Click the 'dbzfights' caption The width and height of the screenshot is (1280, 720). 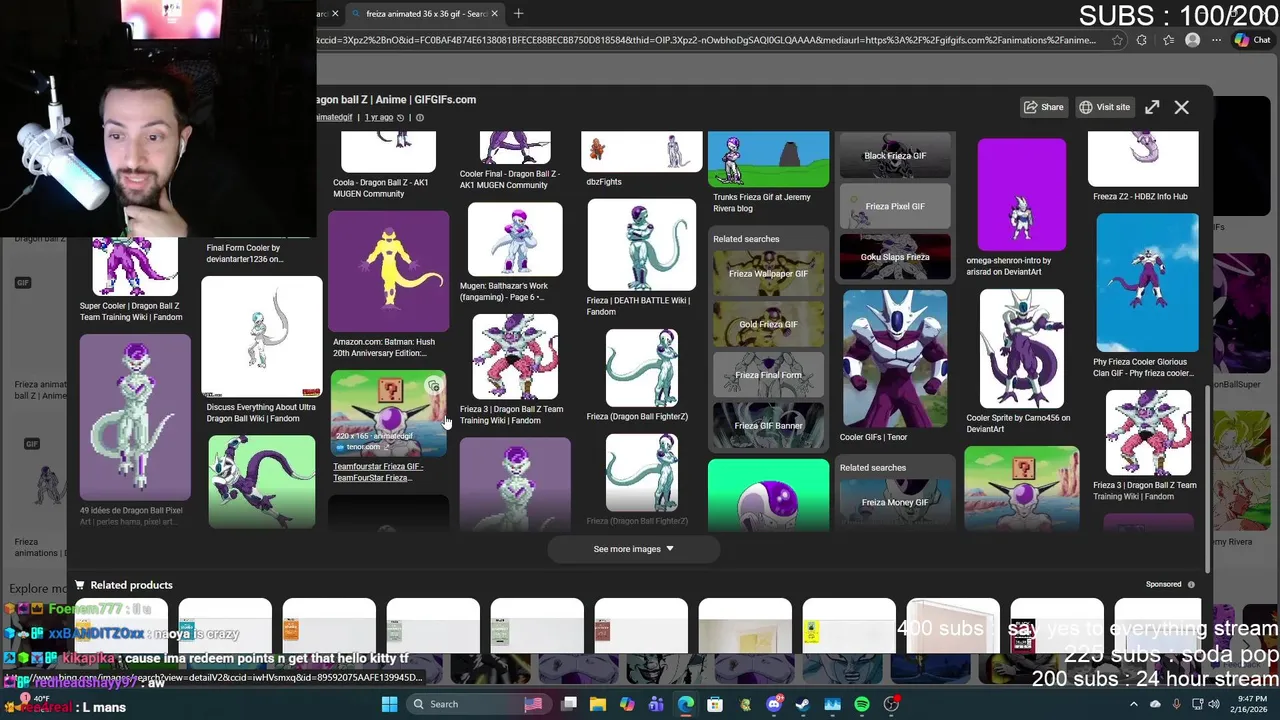click(604, 182)
